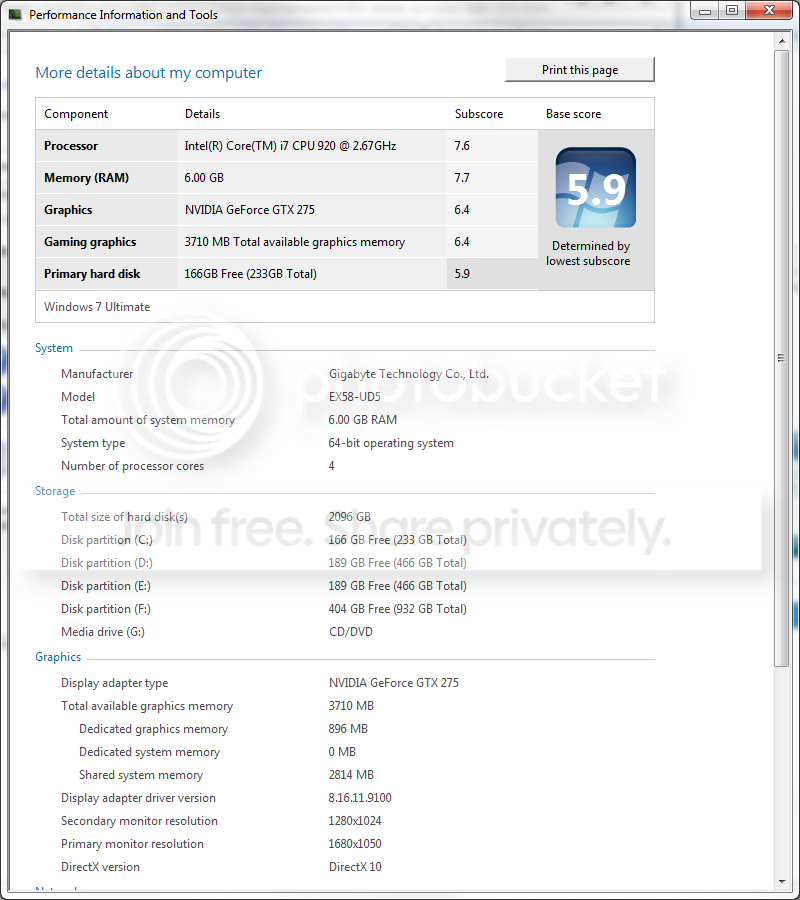Image resolution: width=800 pixels, height=900 pixels.
Task: Select the Processor row label
Action: (x=71, y=146)
